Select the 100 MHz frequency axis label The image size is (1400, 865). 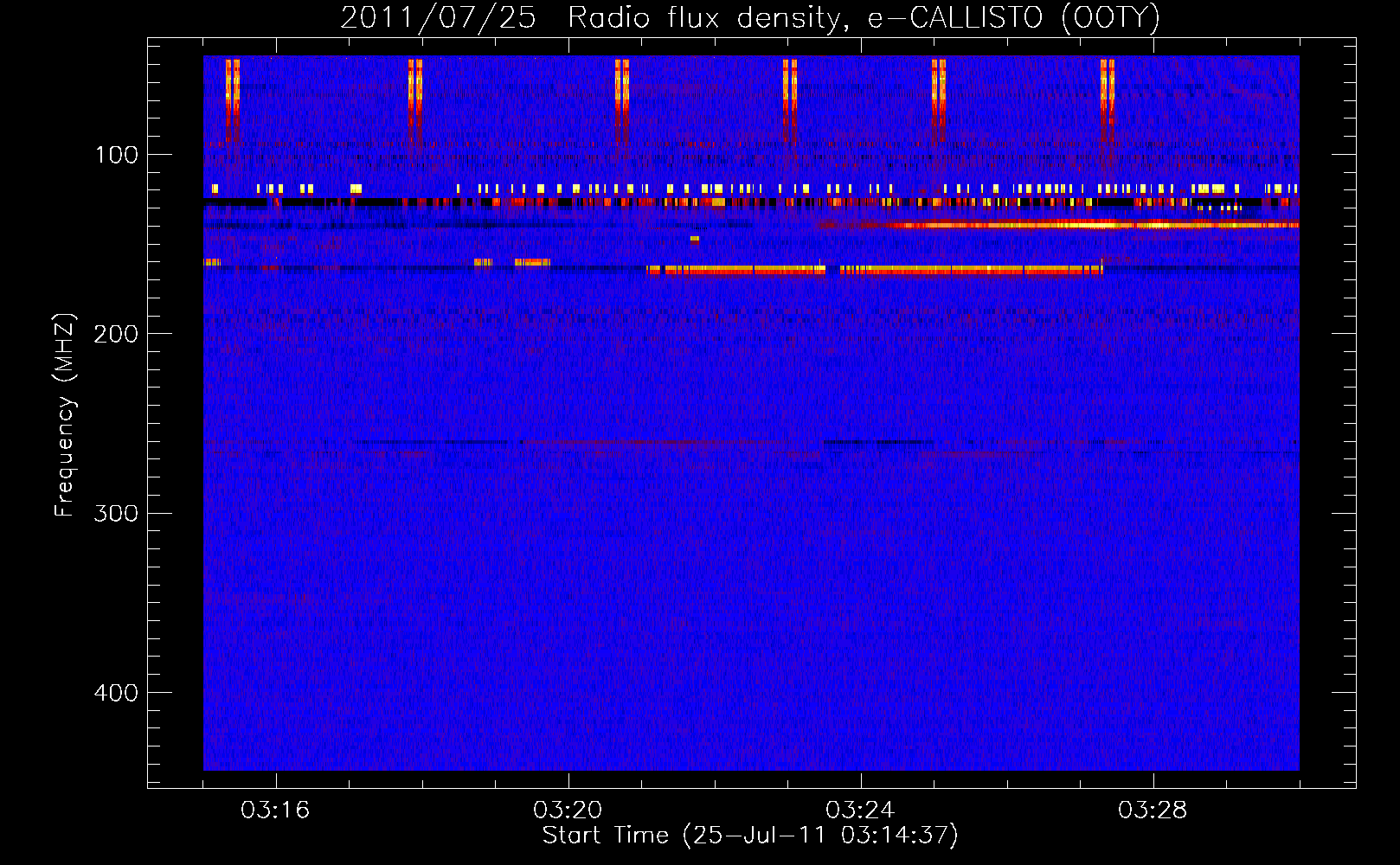[x=117, y=155]
